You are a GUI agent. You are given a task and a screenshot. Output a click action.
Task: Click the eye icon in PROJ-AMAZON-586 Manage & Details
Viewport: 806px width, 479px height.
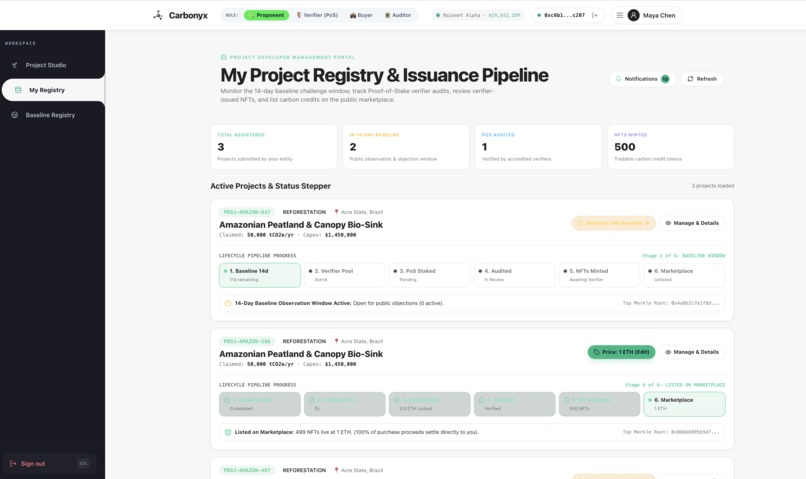point(668,352)
